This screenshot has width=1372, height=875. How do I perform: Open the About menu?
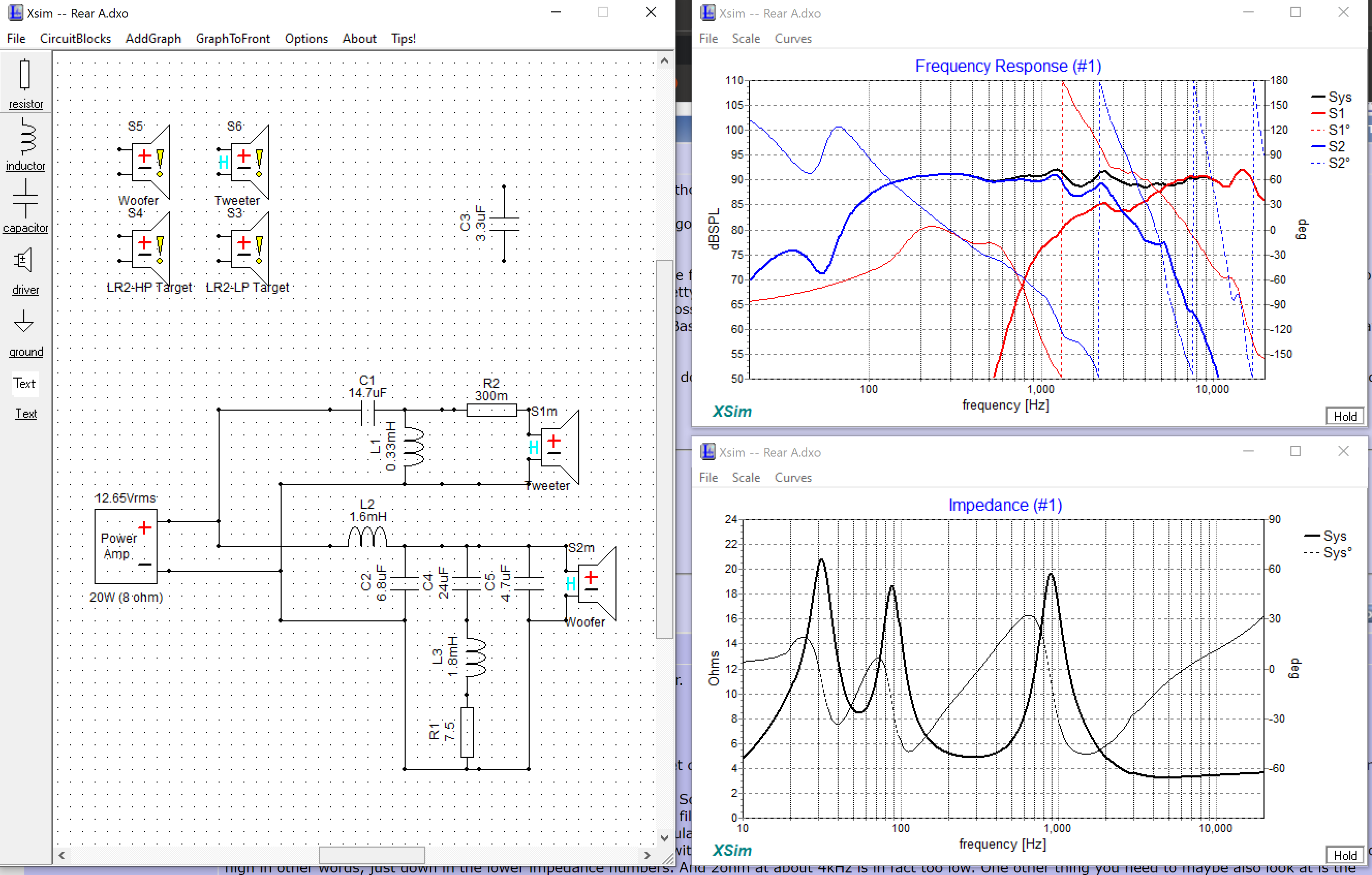click(x=360, y=38)
